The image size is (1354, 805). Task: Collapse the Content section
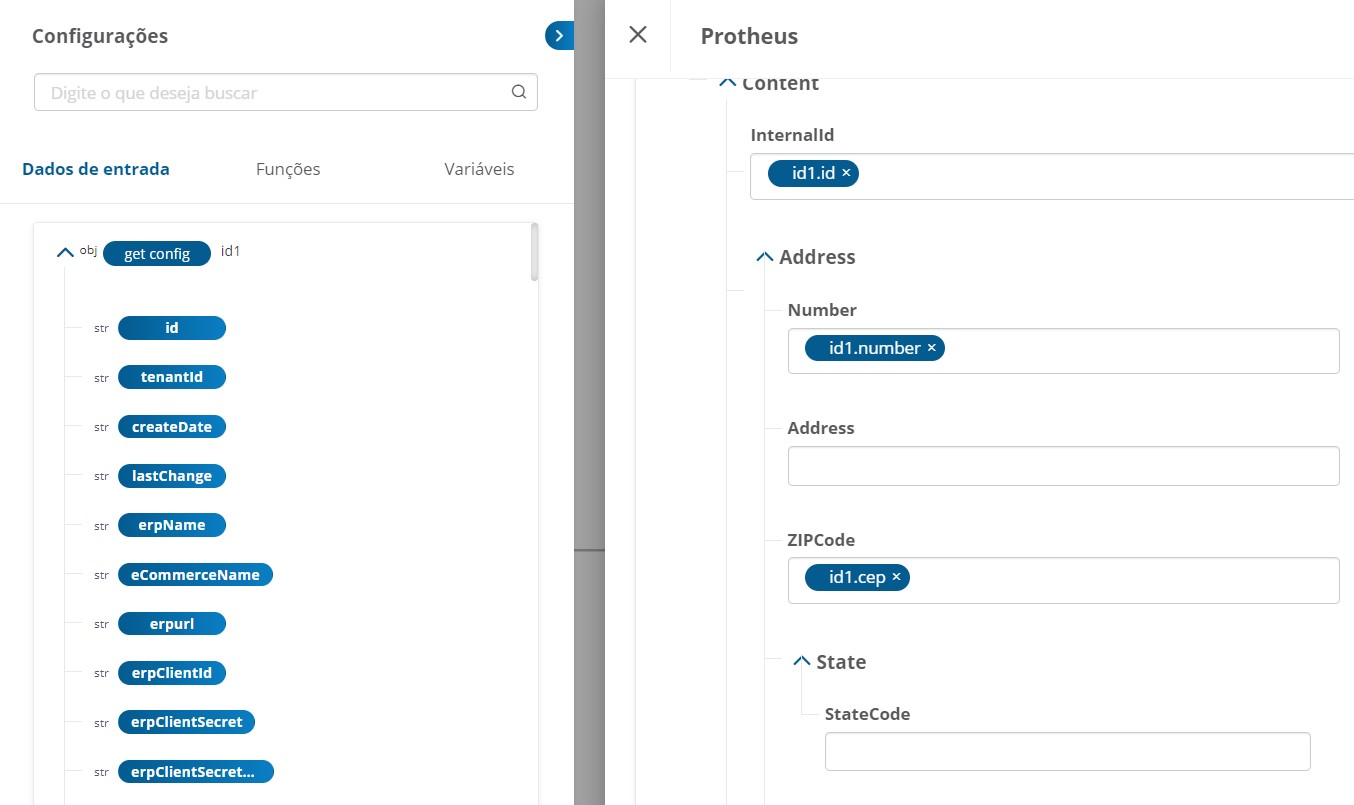728,84
